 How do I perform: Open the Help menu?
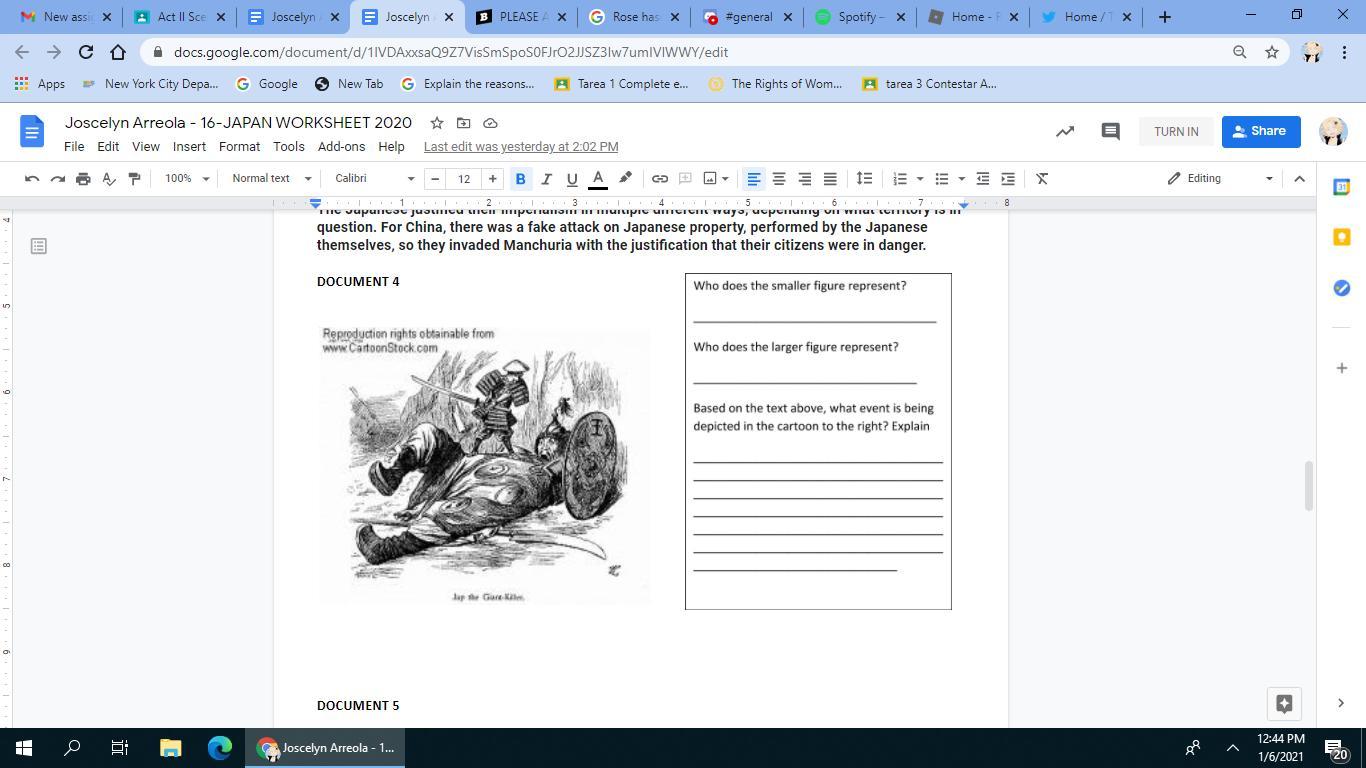point(391,146)
